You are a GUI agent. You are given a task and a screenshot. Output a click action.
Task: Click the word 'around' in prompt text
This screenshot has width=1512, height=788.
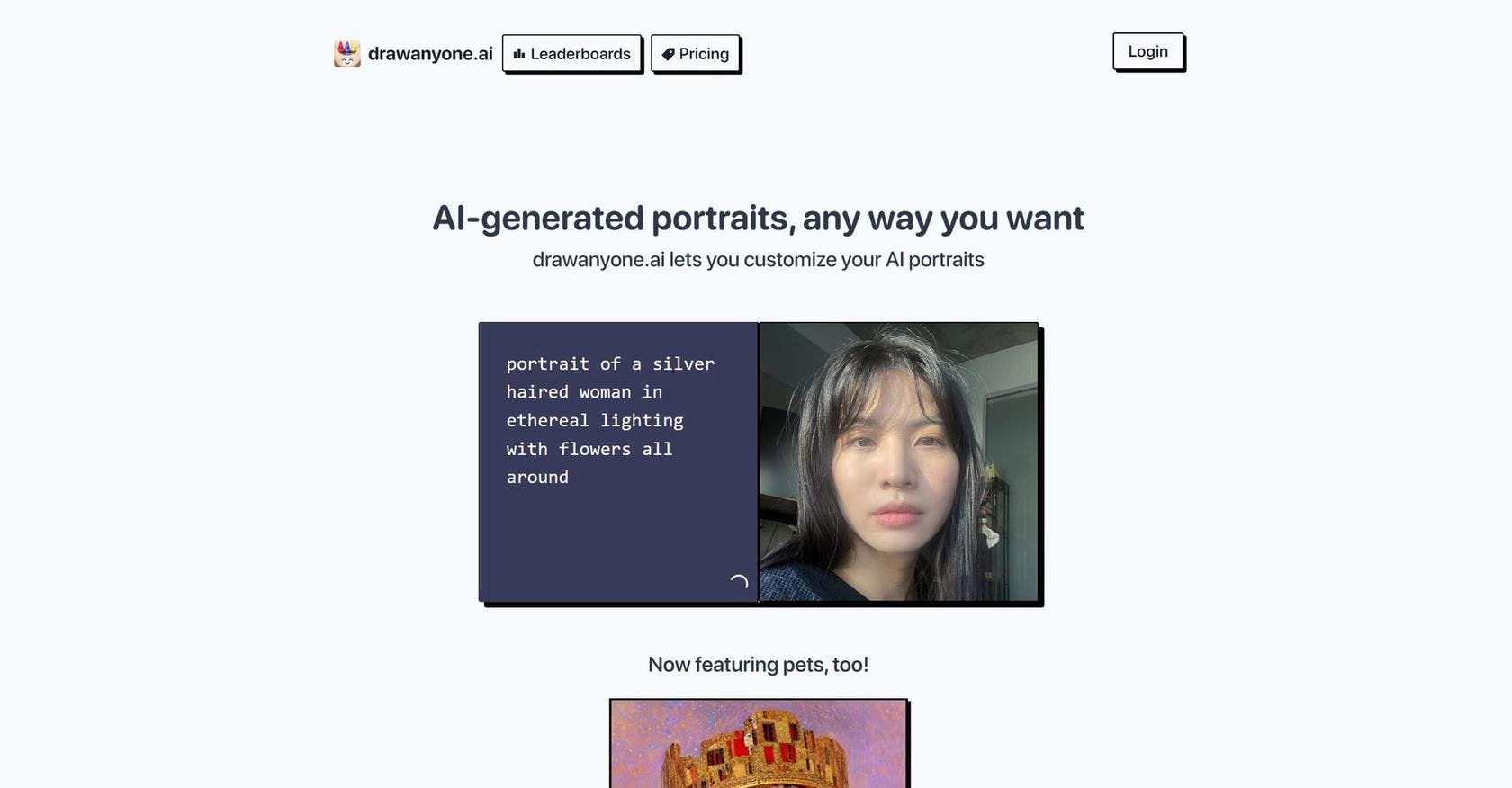(x=537, y=477)
